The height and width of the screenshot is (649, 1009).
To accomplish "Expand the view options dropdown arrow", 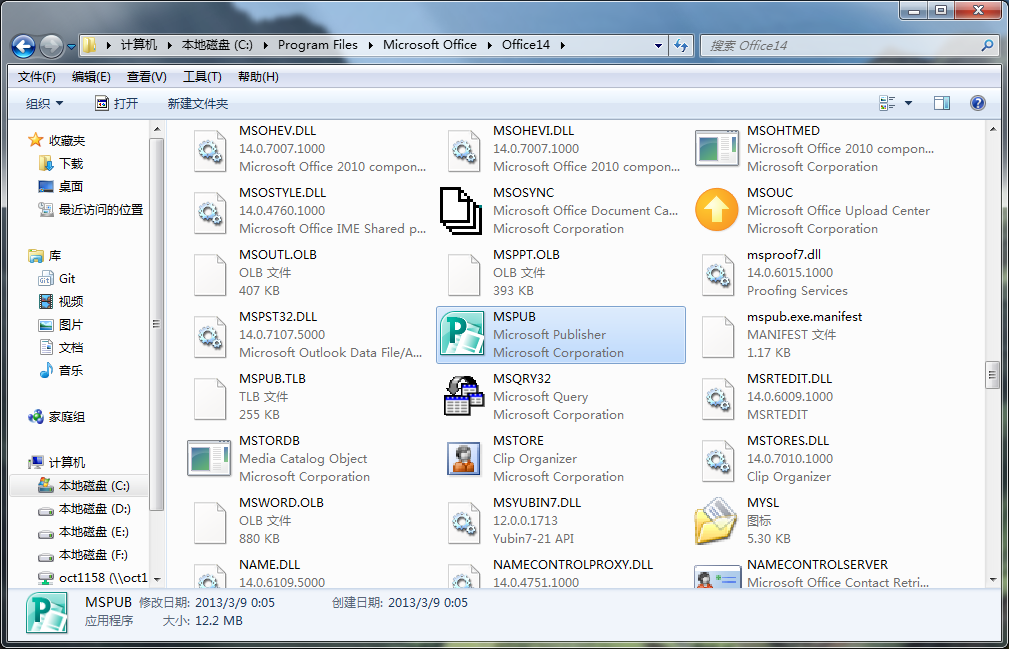I will click(x=908, y=103).
